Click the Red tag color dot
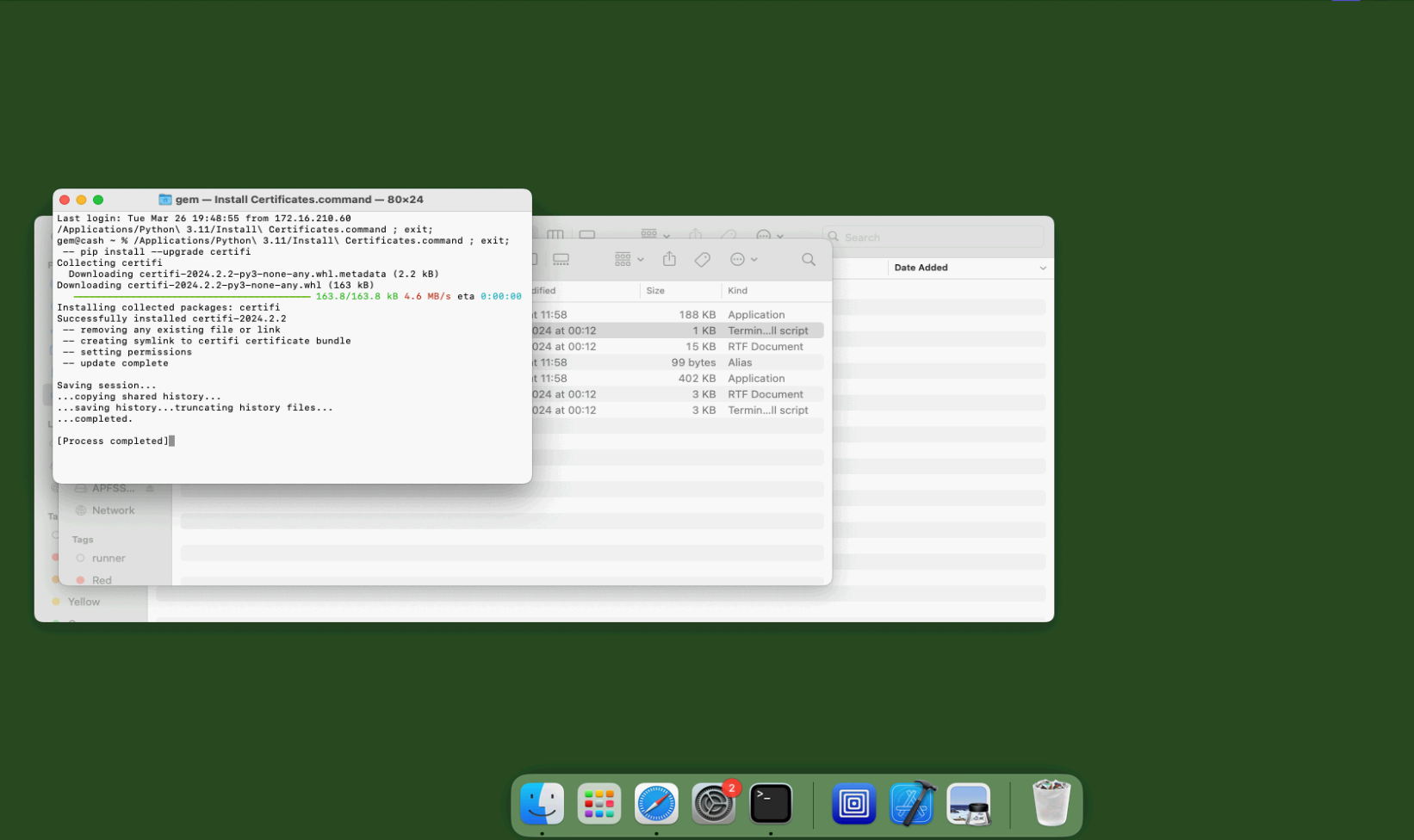This screenshot has width=1414, height=840. [x=80, y=579]
